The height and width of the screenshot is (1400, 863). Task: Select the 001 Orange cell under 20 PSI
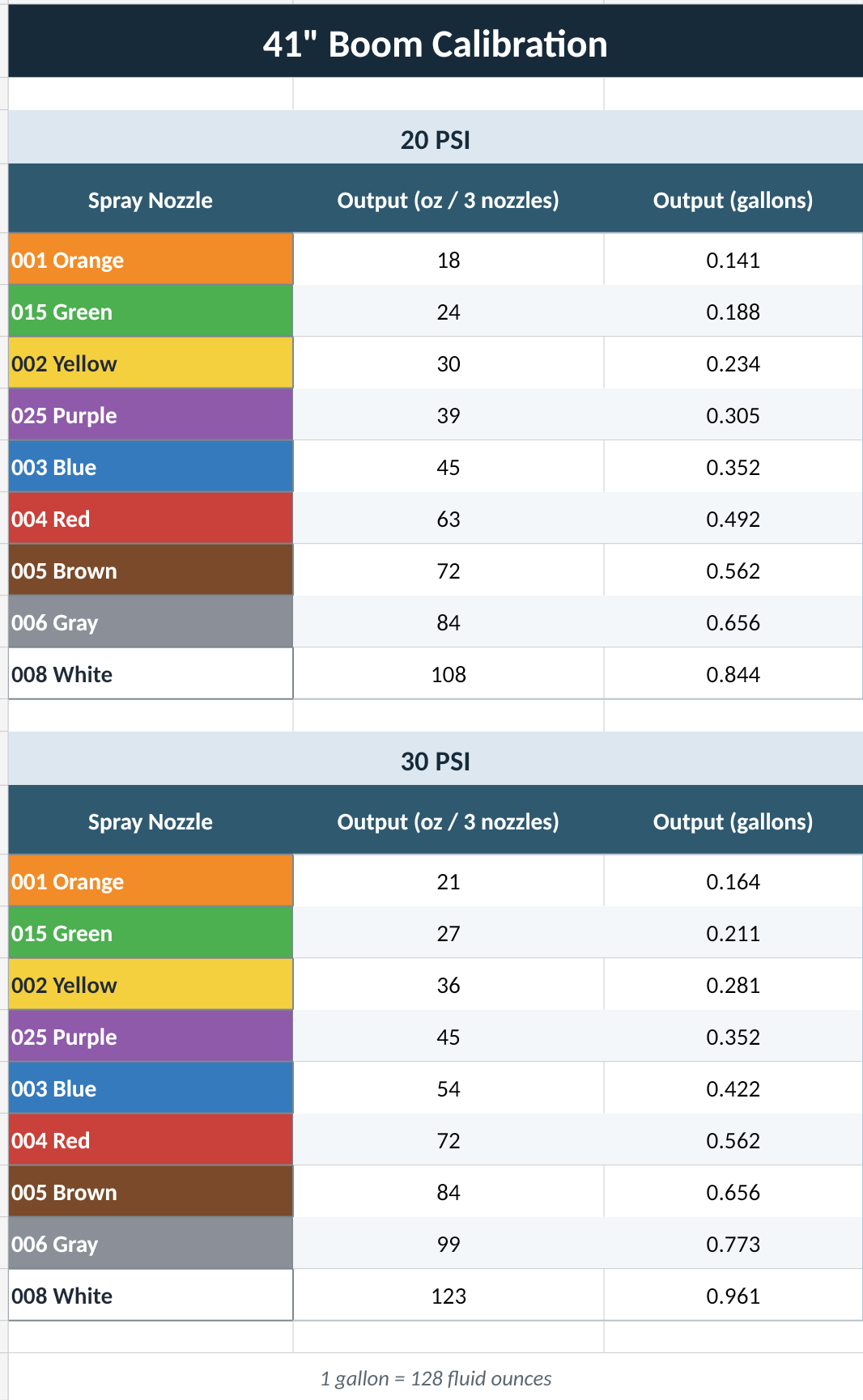point(151,260)
